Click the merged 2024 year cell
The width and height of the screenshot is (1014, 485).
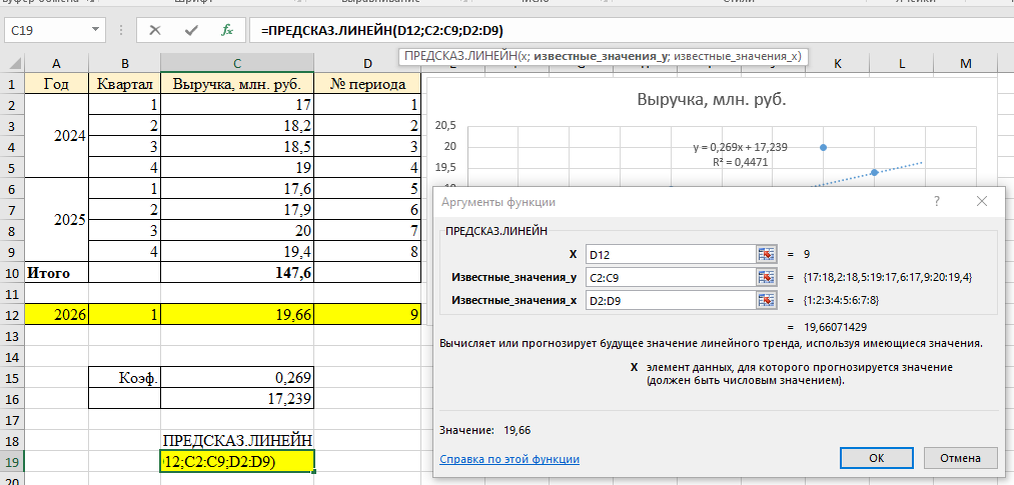(x=56, y=136)
